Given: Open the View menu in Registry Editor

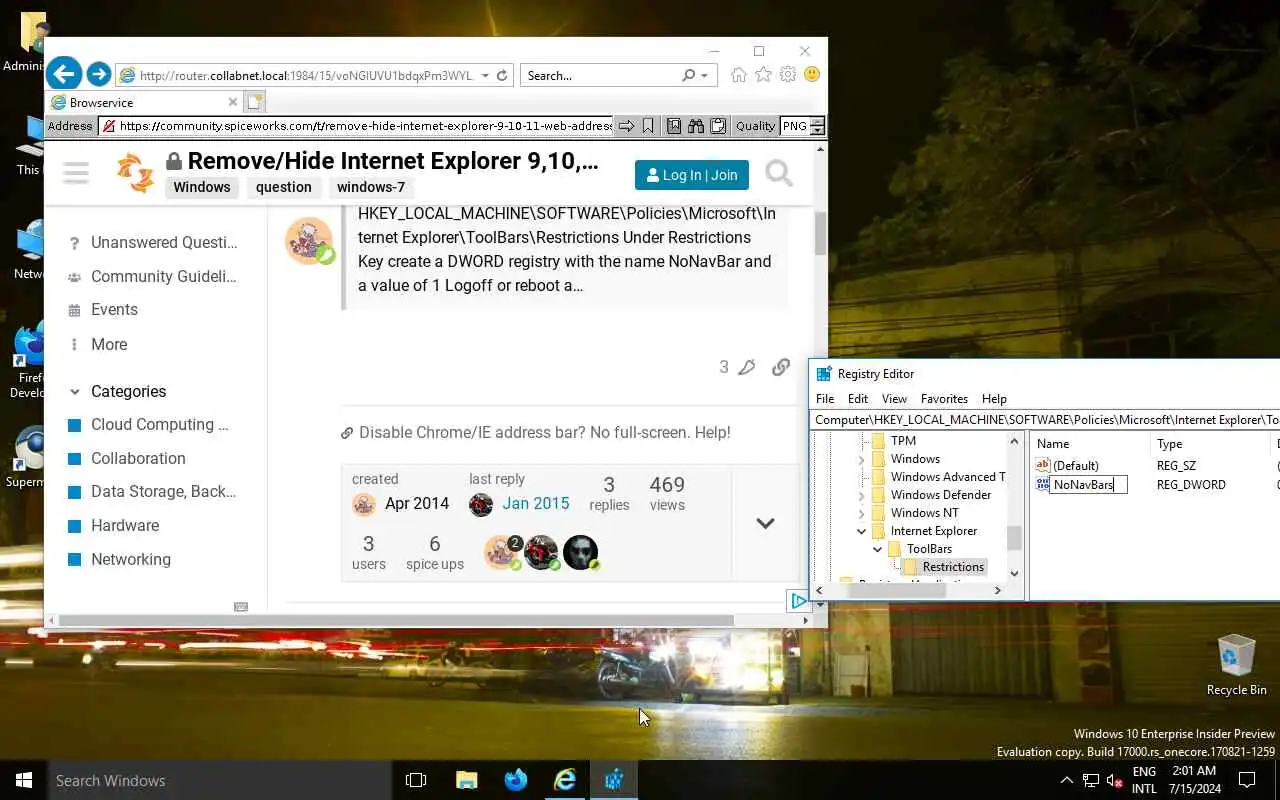Looking at the screenshot, I should pyautogui.click(x=894, y=398).
